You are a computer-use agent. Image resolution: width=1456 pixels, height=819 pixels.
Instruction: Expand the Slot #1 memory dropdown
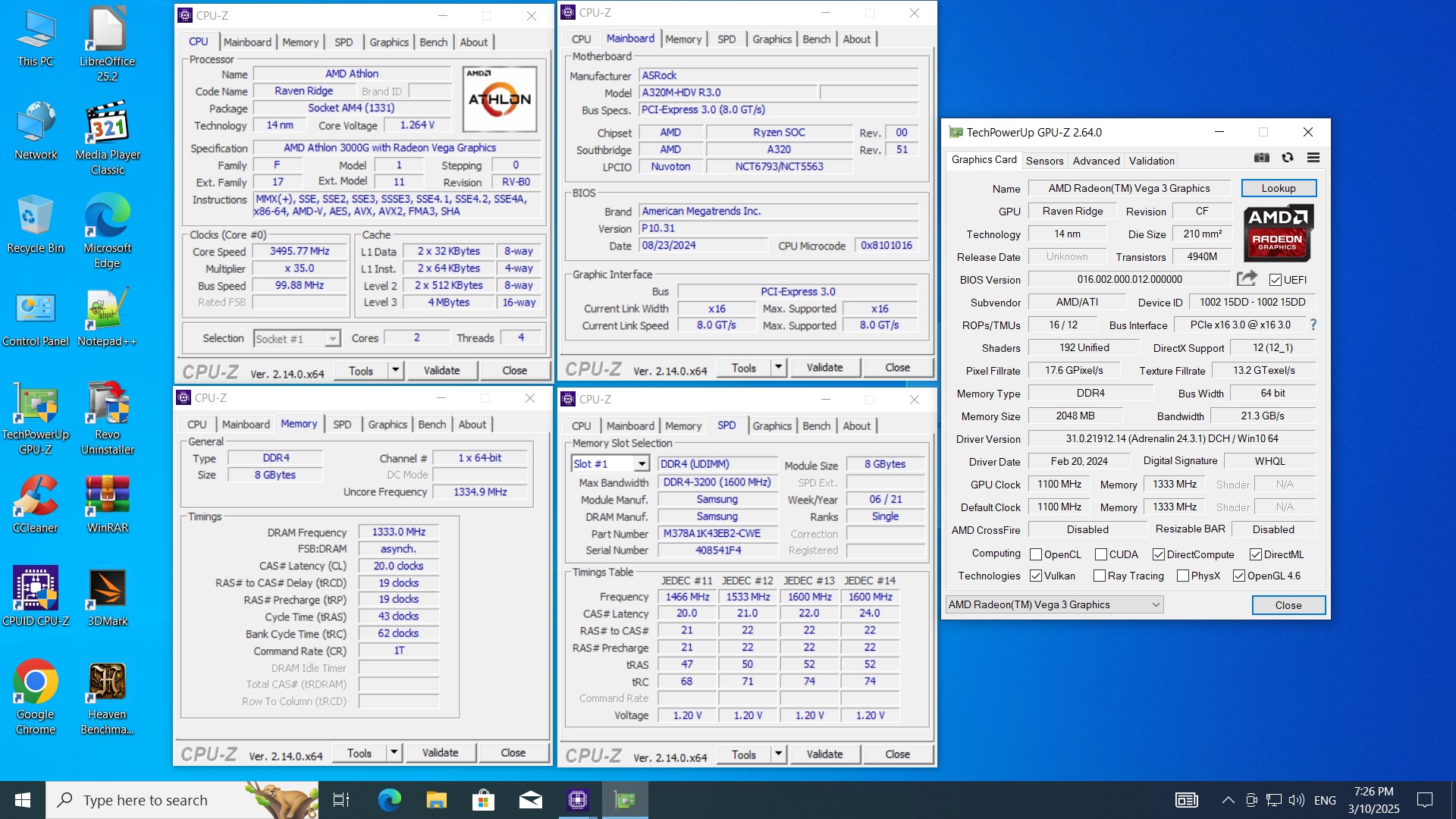(642, 463)
